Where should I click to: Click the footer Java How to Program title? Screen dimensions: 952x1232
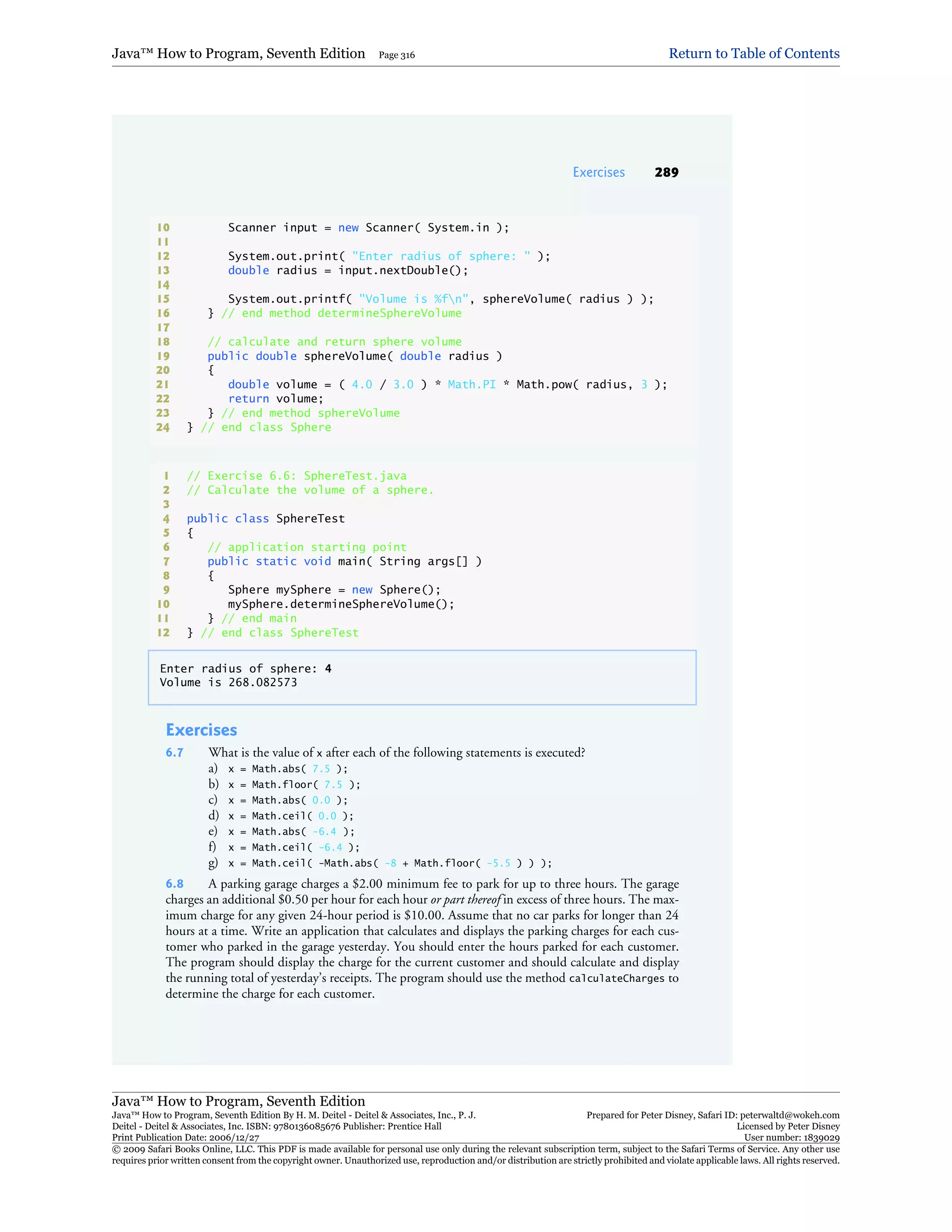pos(238,1101)
